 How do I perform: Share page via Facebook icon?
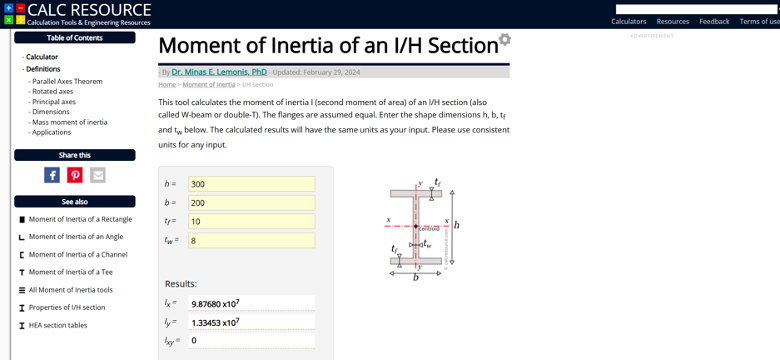pos(52,175)
